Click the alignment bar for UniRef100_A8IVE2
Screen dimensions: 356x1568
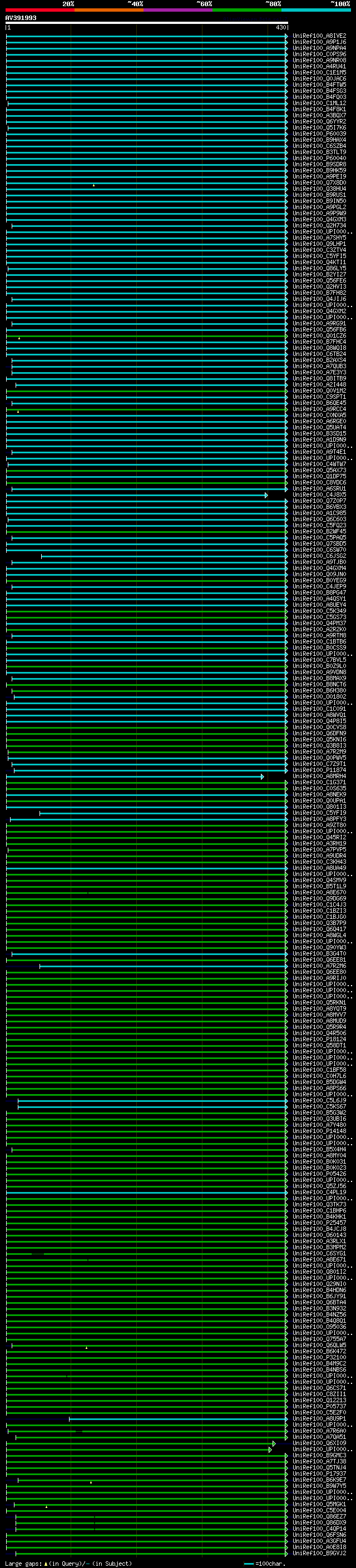(x=147, y=36)
